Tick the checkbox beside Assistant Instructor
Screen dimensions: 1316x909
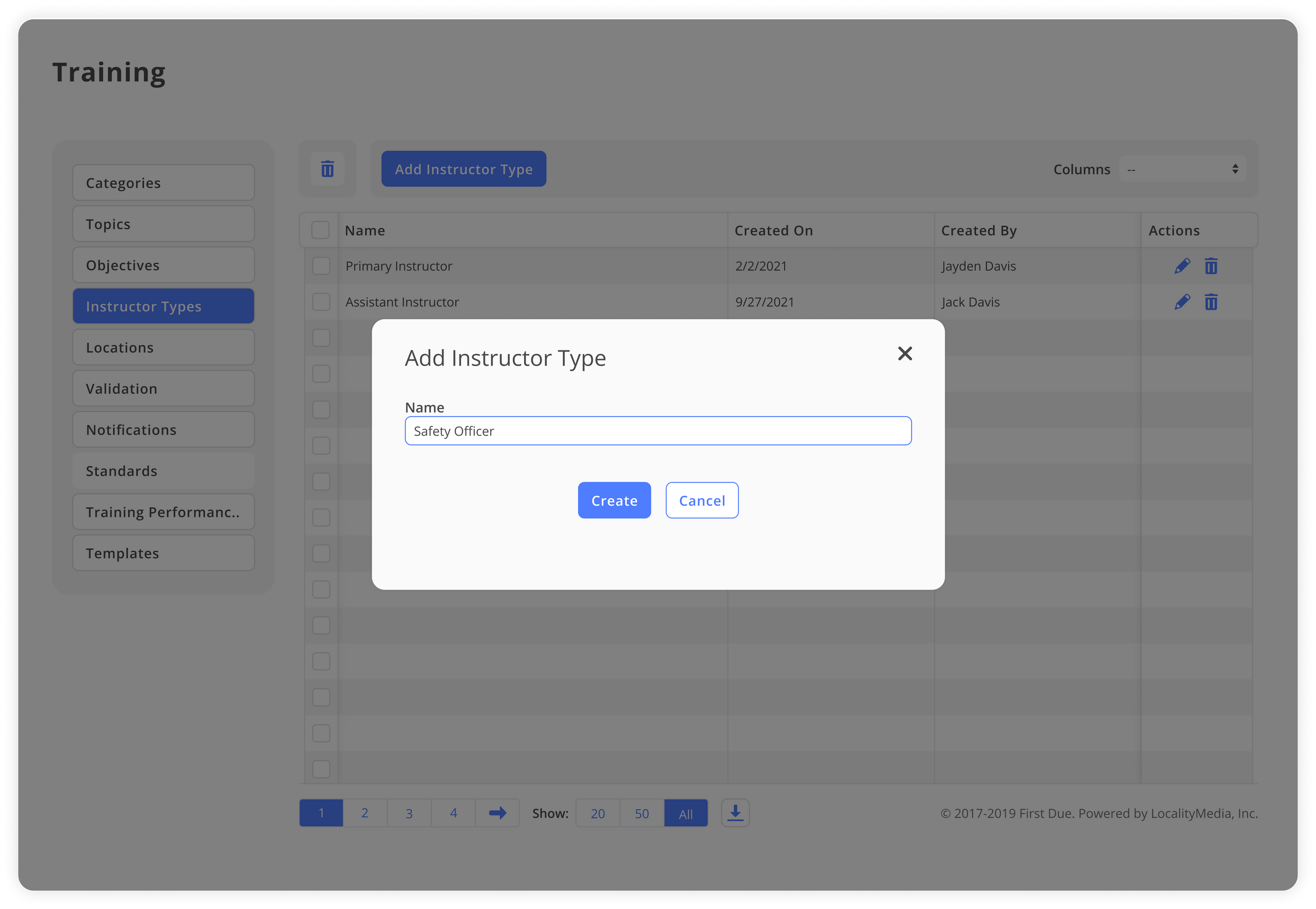[320, 302]
